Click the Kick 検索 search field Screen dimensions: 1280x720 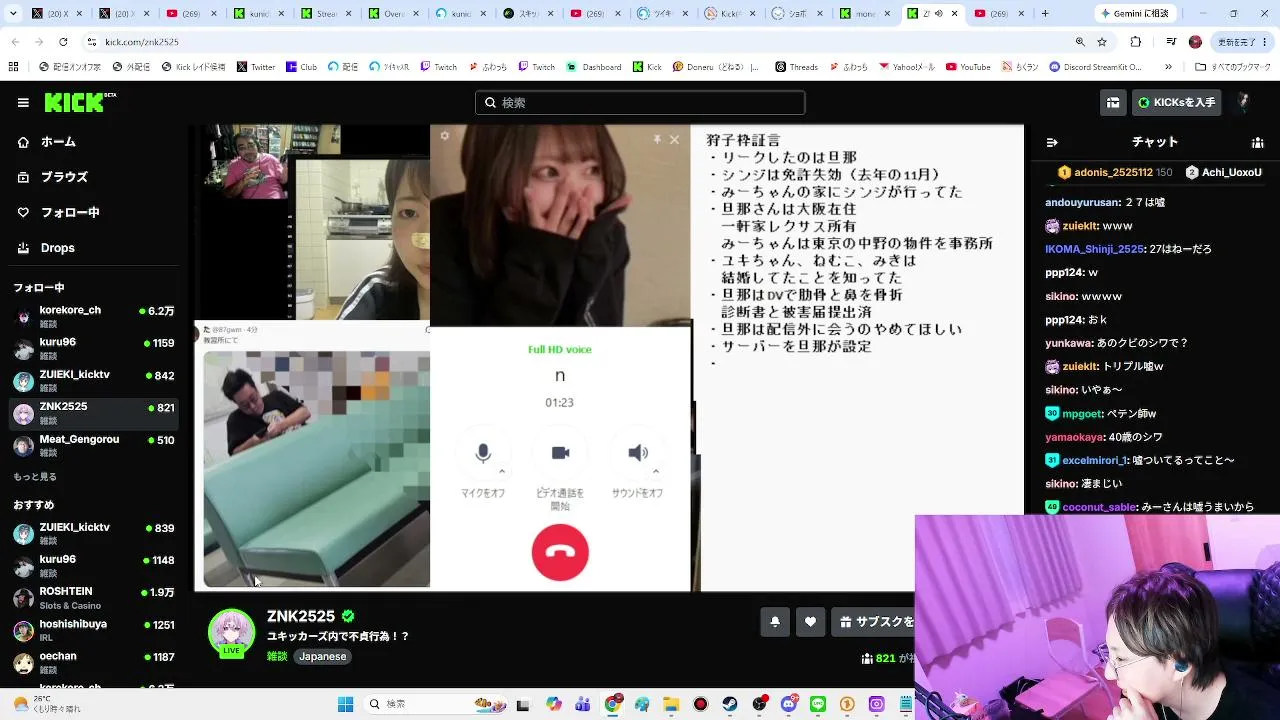640,102
